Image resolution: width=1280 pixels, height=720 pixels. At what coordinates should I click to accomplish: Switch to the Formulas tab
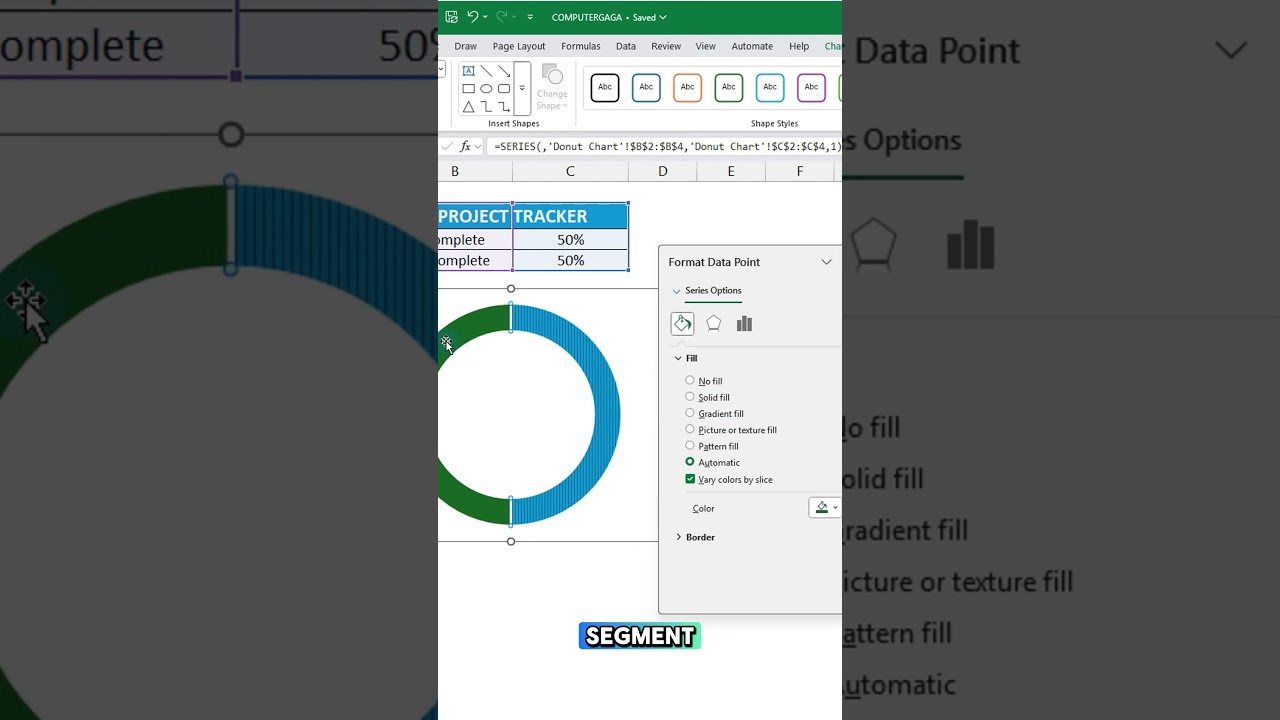[580, 46]
